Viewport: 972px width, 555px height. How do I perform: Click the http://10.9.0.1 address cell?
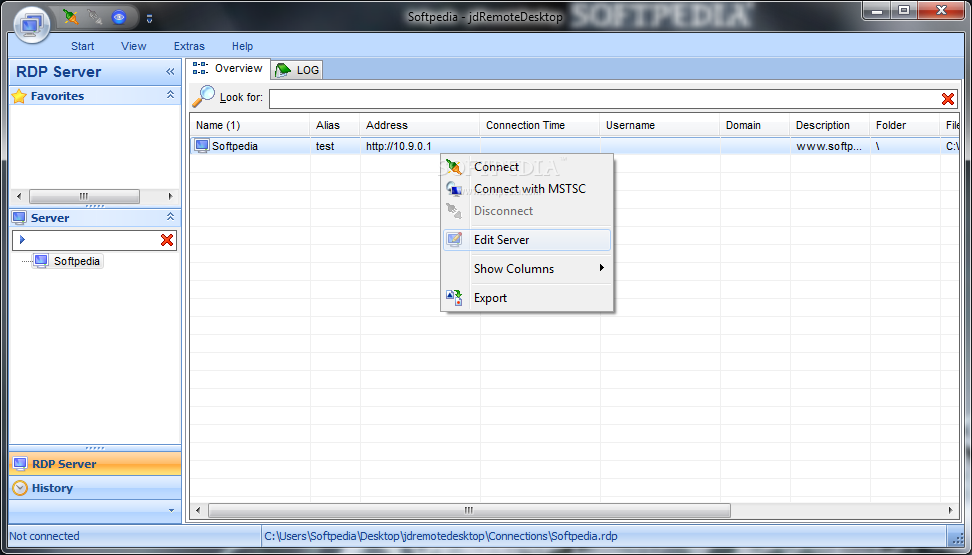399,146
